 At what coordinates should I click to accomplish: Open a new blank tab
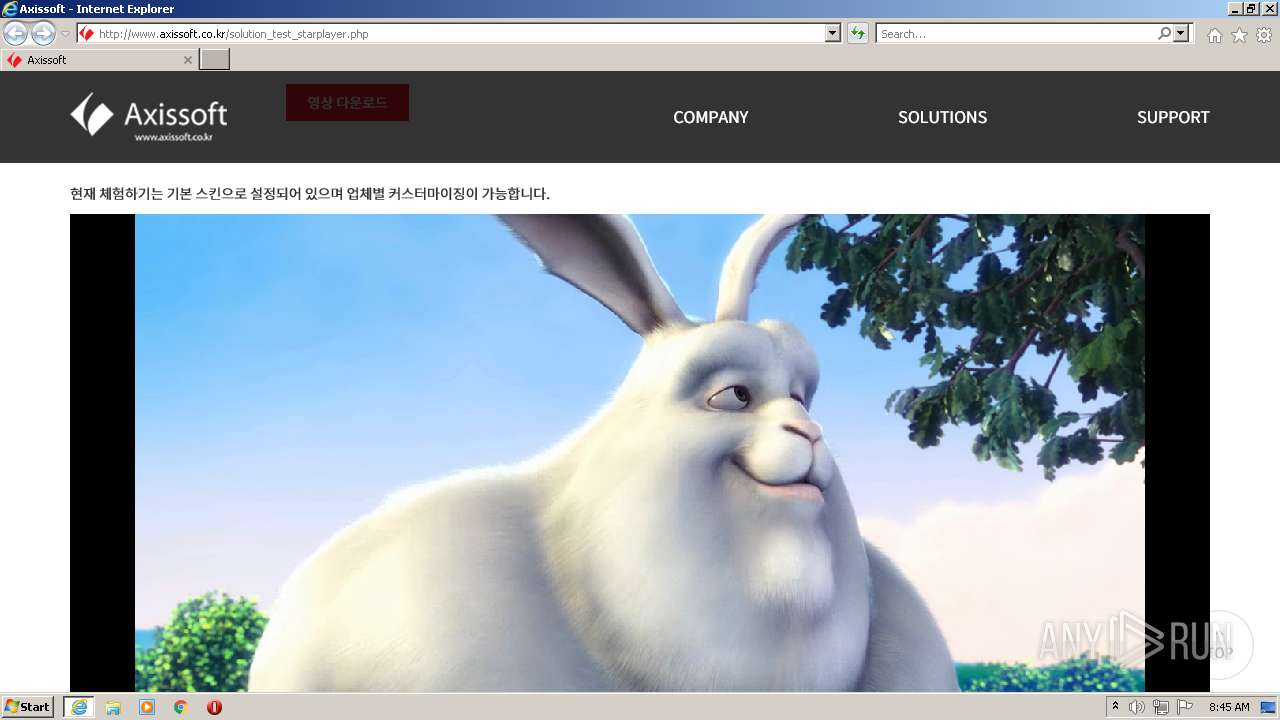pyautogui.click(x=215, y=59)
